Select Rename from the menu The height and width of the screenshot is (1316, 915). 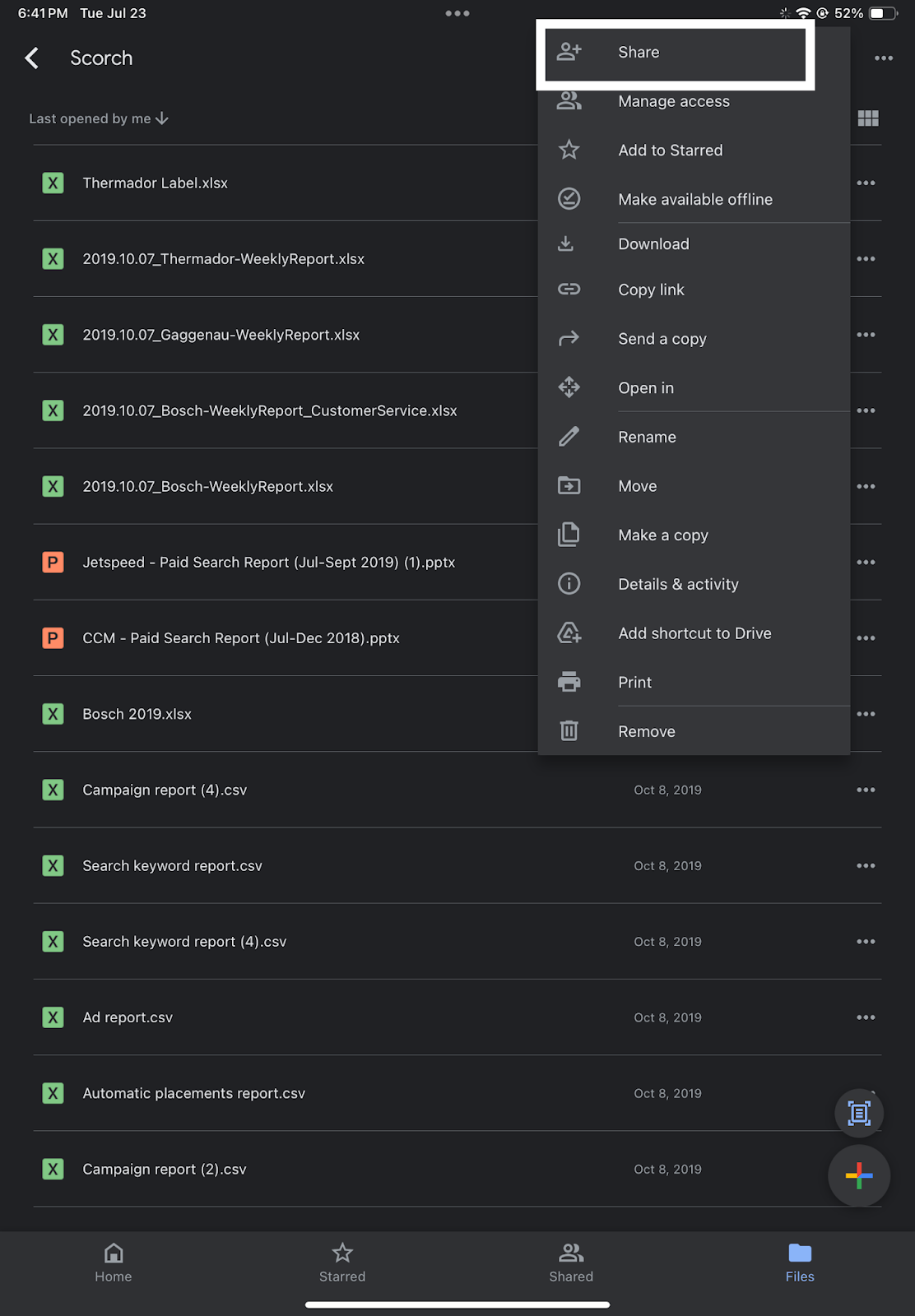(694, 437)
